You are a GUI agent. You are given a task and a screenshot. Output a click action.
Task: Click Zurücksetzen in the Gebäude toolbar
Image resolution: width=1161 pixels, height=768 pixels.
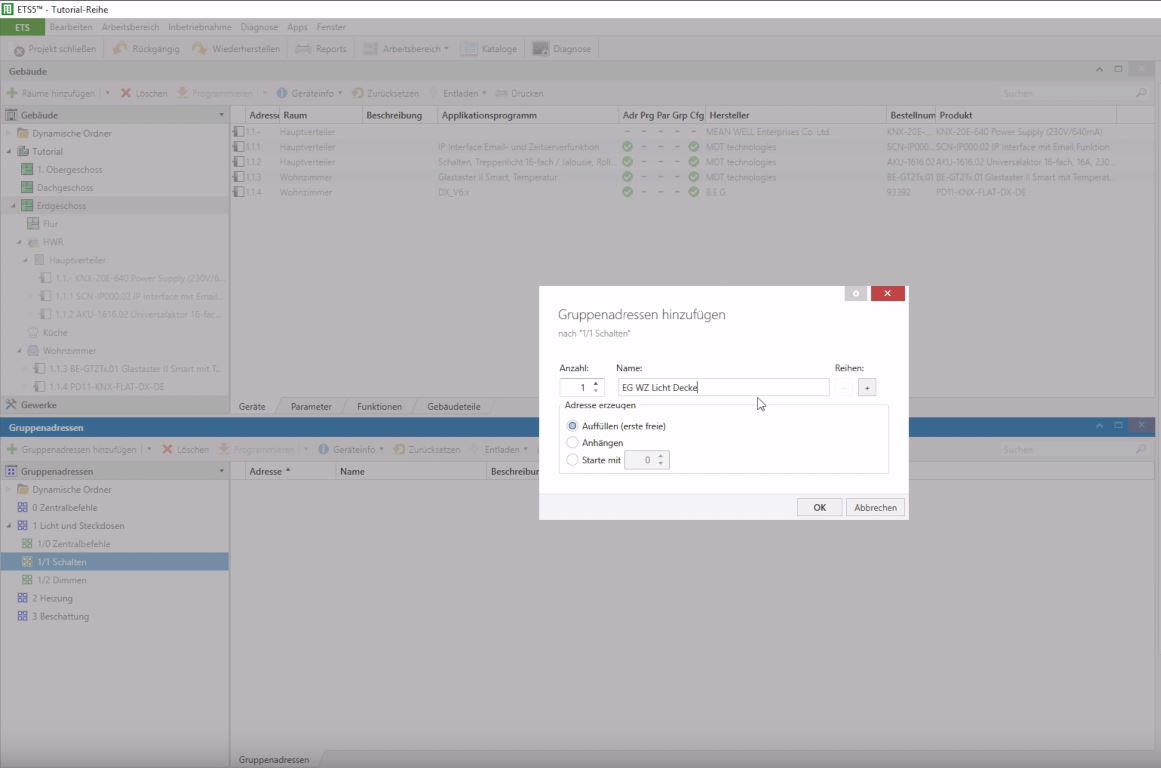tap(386, 93)
